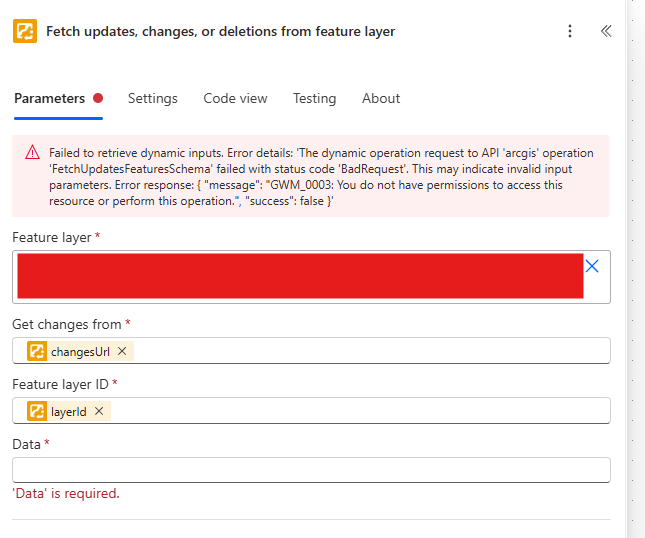Viewport: 645px width, 538px height.
Task: Click the Feature layer field label
Action: (52, 237)
